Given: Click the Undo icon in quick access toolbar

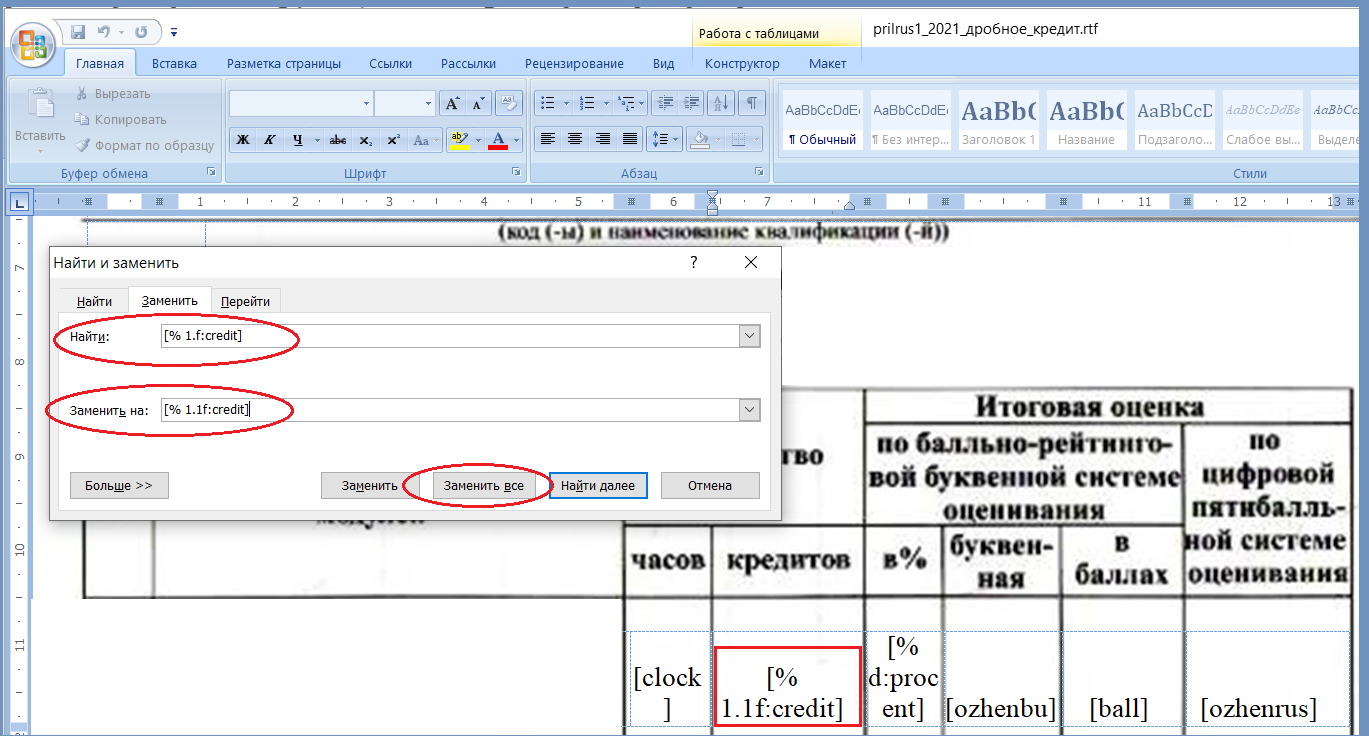Looking at the screenshot, I should pos(104,32).
